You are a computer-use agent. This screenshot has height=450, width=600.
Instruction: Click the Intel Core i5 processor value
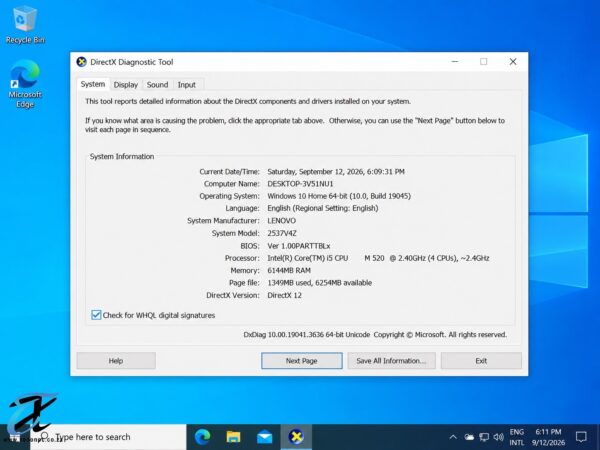(x=378, y=258)
